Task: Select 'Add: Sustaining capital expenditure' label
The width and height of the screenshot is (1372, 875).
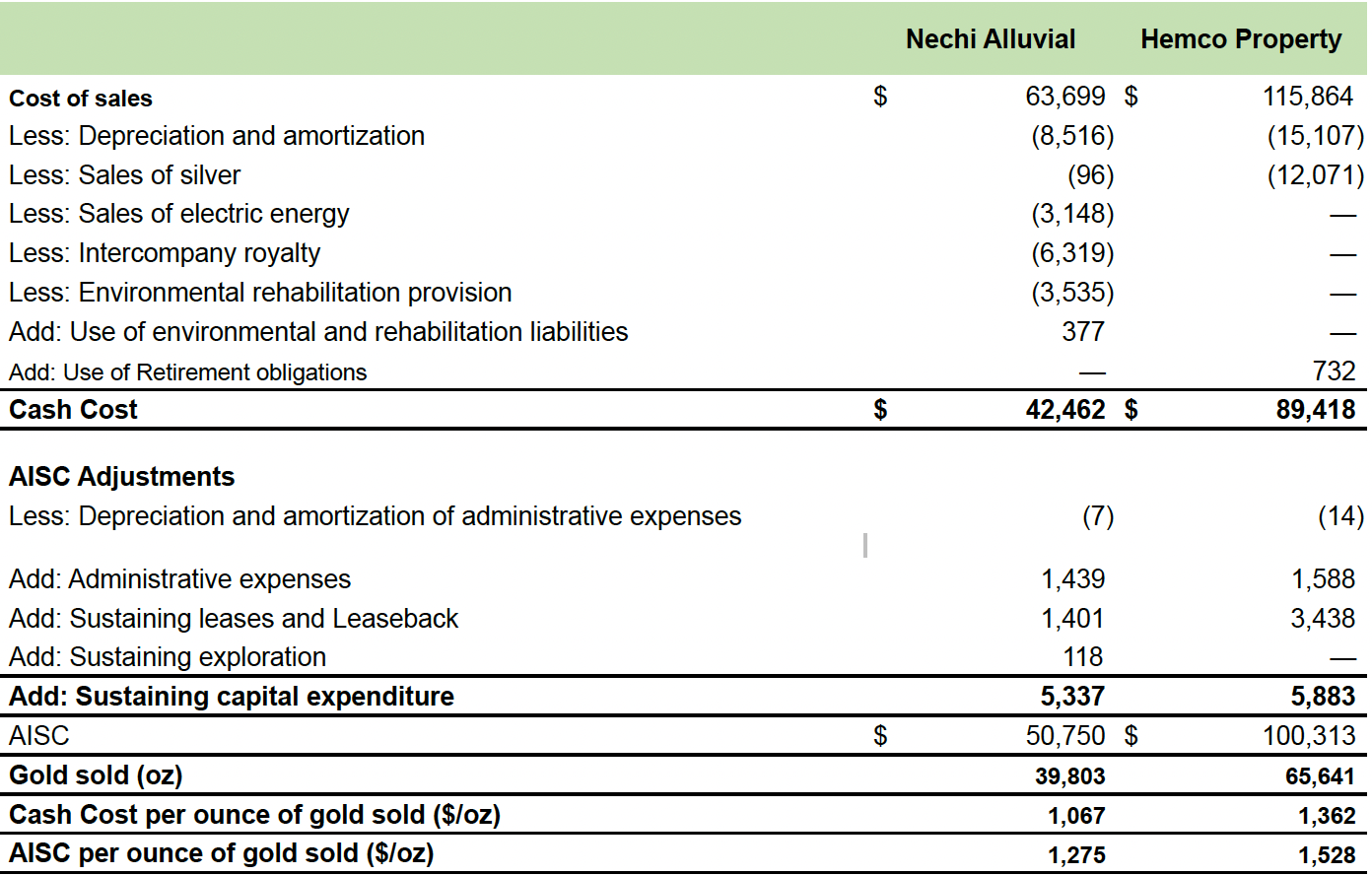Action: point(232,697)
